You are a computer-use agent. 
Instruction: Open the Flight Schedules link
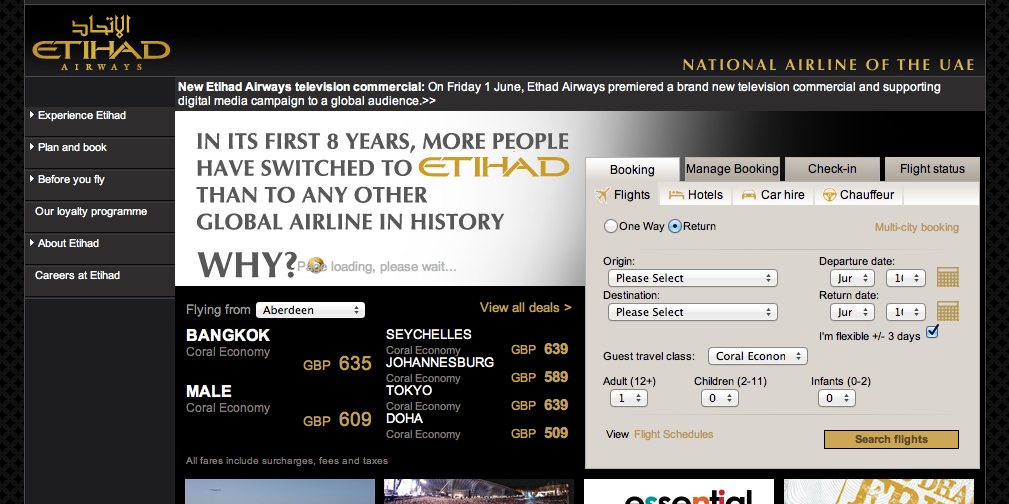coord(674,434)
